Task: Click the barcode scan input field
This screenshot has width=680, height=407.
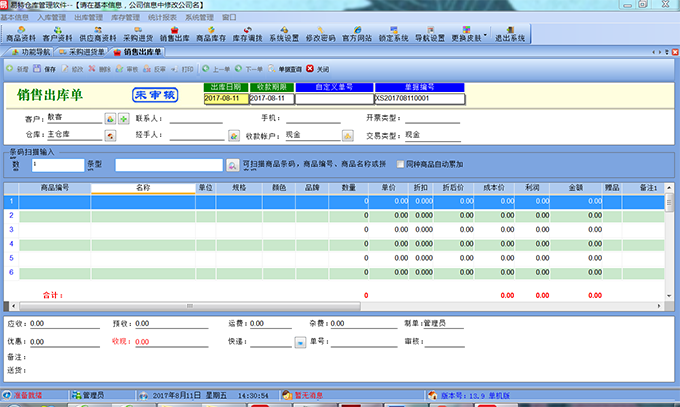Action: pyautogui.click(x=169, y=165)
